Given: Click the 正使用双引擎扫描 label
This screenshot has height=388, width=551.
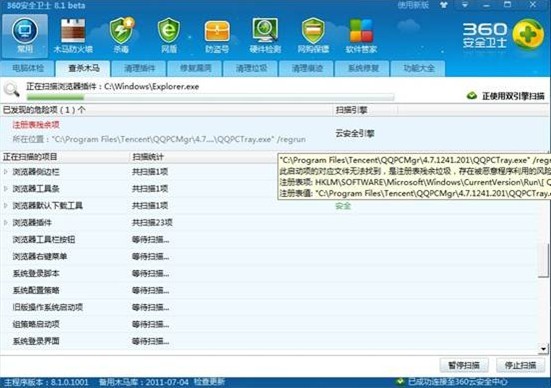Looking at the screenshot, I should coord(513,96).
